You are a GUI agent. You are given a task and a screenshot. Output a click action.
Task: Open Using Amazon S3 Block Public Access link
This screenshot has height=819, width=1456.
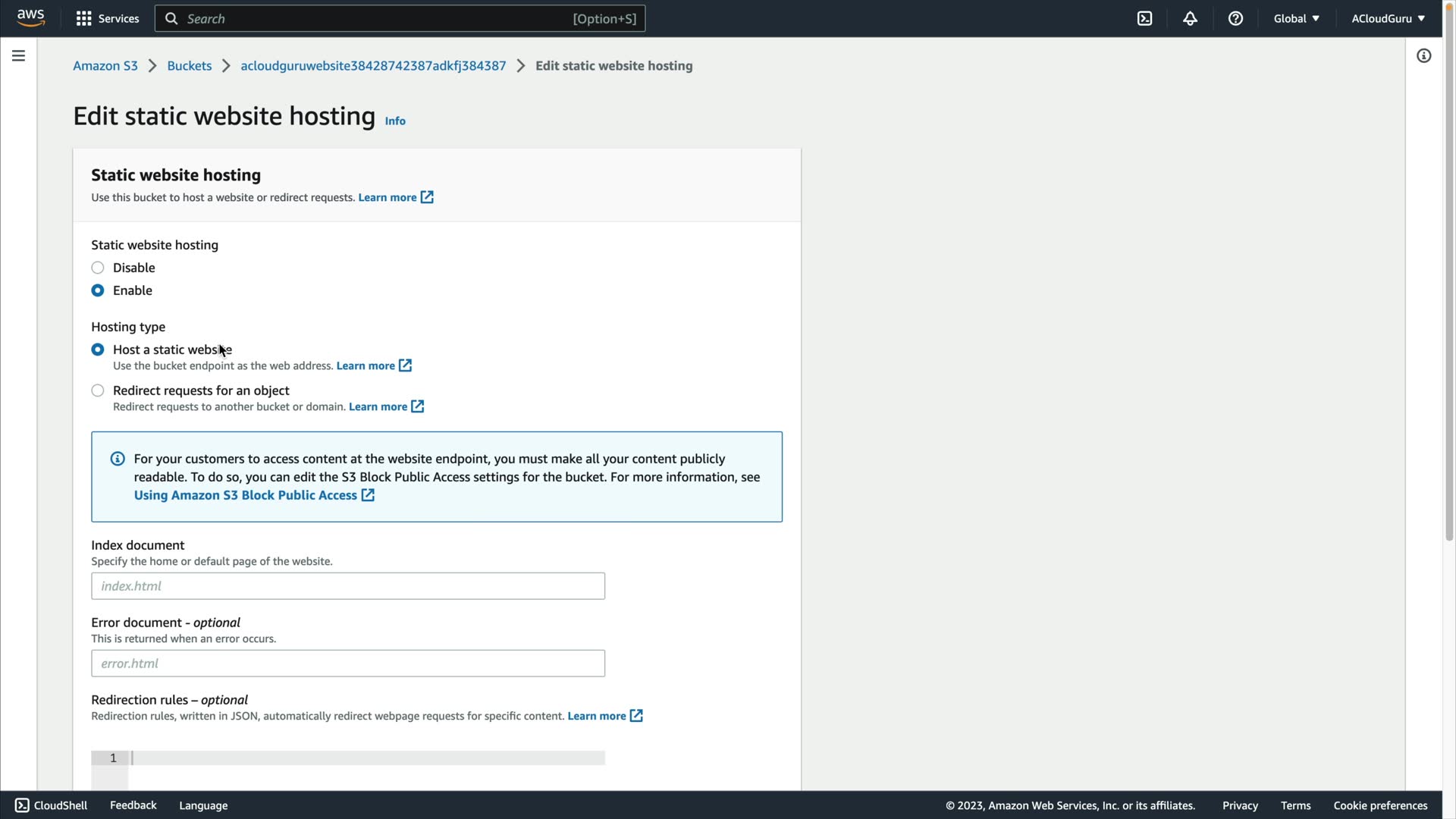point(246,495)
